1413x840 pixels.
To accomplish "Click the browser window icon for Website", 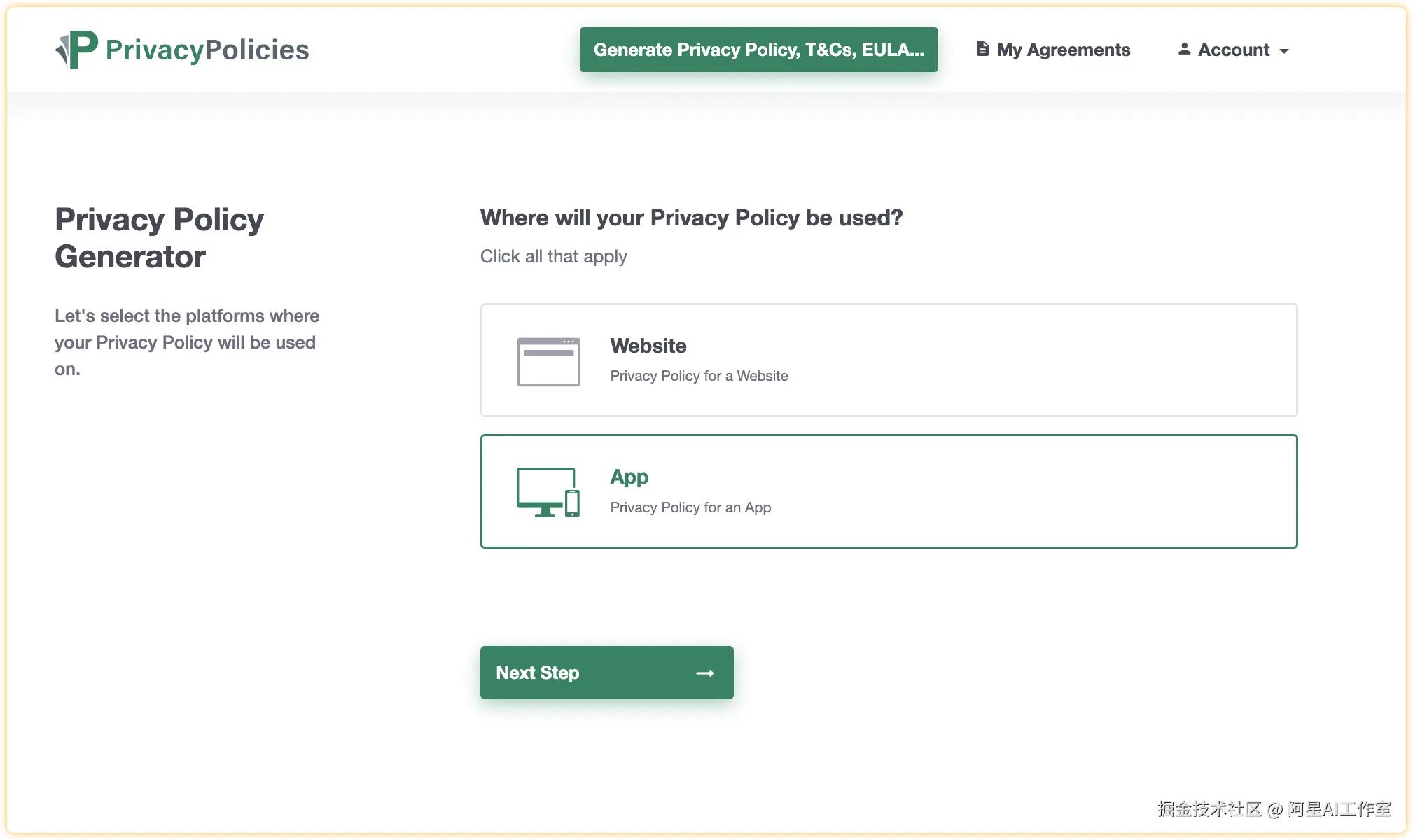I will pos(548,361).
